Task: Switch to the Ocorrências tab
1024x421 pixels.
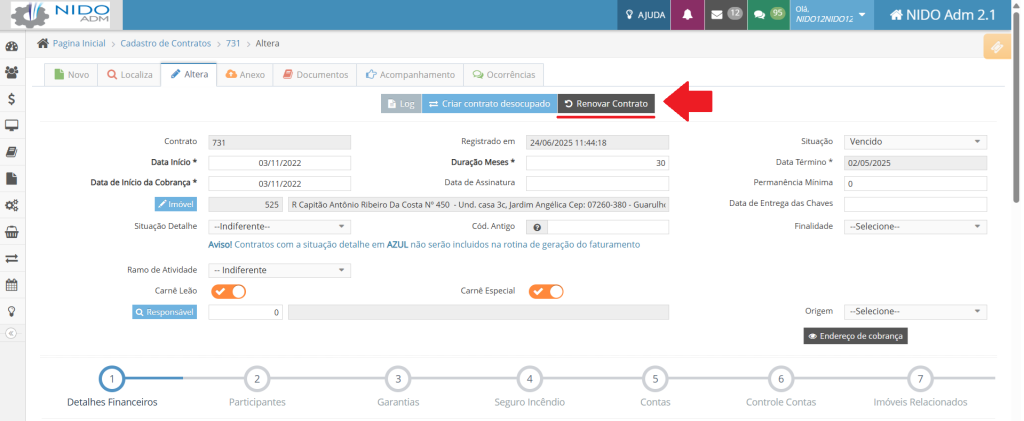Action: click(x=505, y=74)
